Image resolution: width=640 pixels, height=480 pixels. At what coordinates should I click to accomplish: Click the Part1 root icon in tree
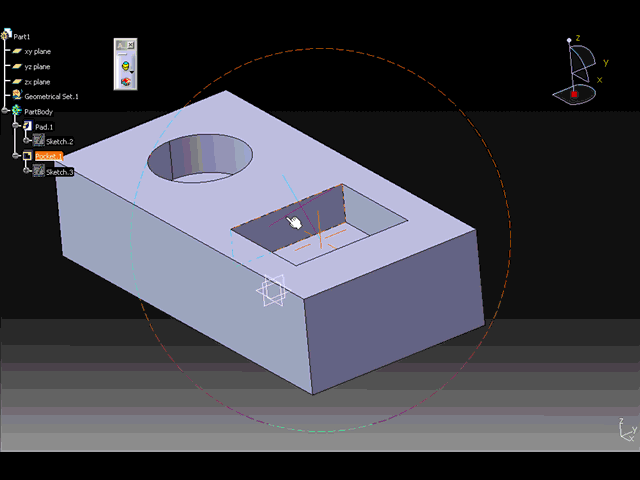pyautogui.click(x=6, y=35)
